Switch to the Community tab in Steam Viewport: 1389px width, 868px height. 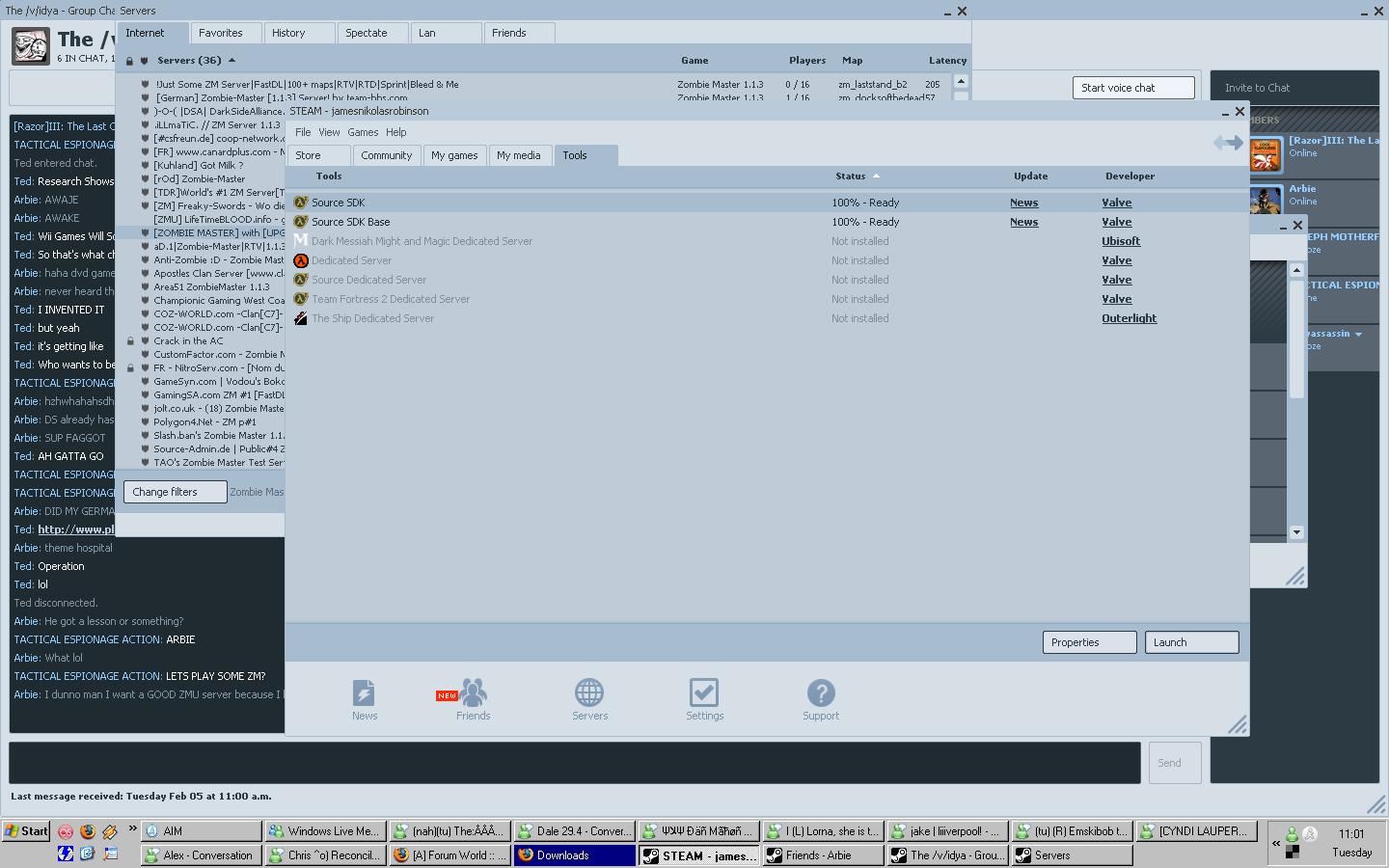[x=387, y=155]
